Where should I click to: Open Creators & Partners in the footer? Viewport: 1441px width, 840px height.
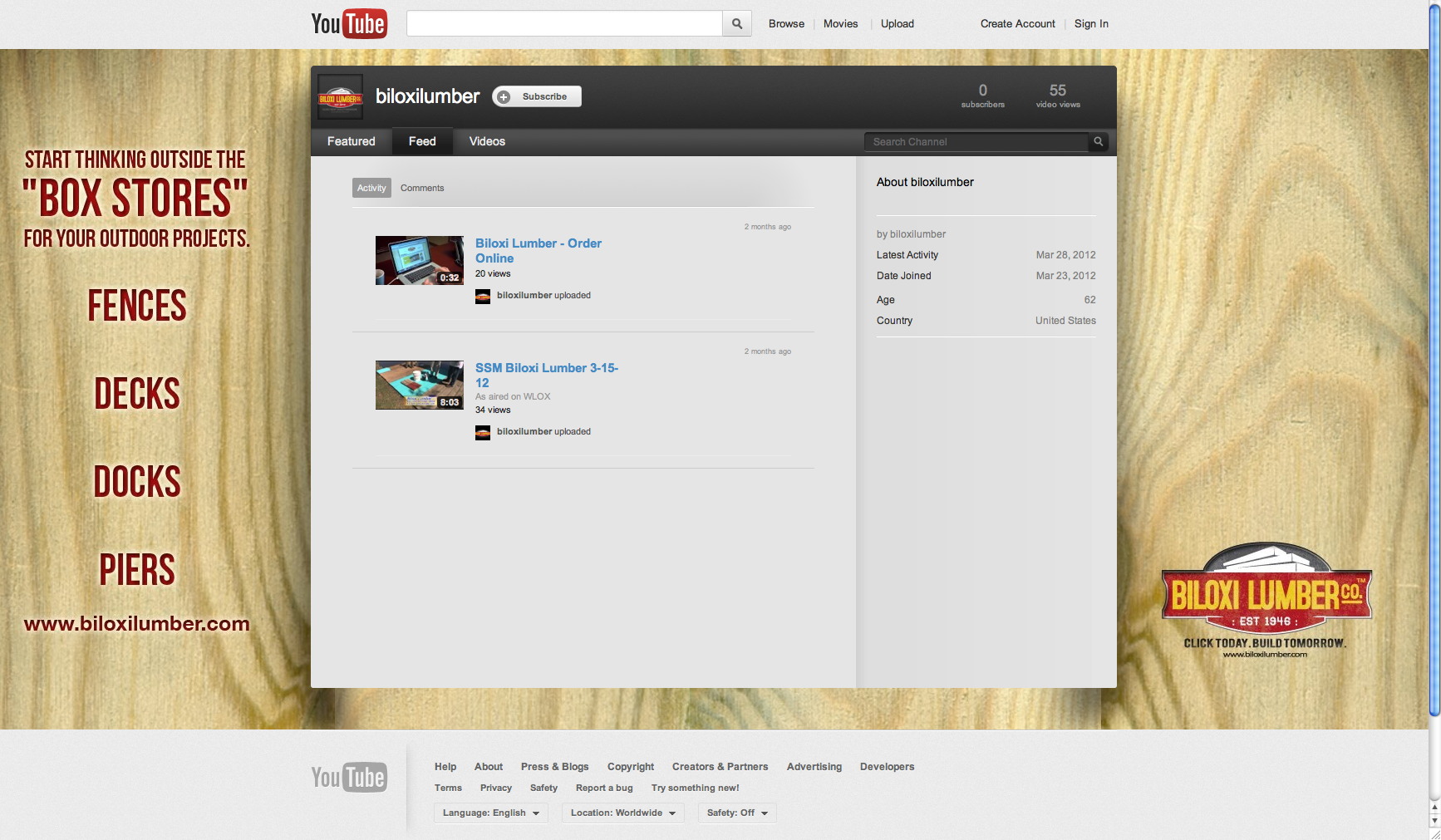tap(720, 767)
